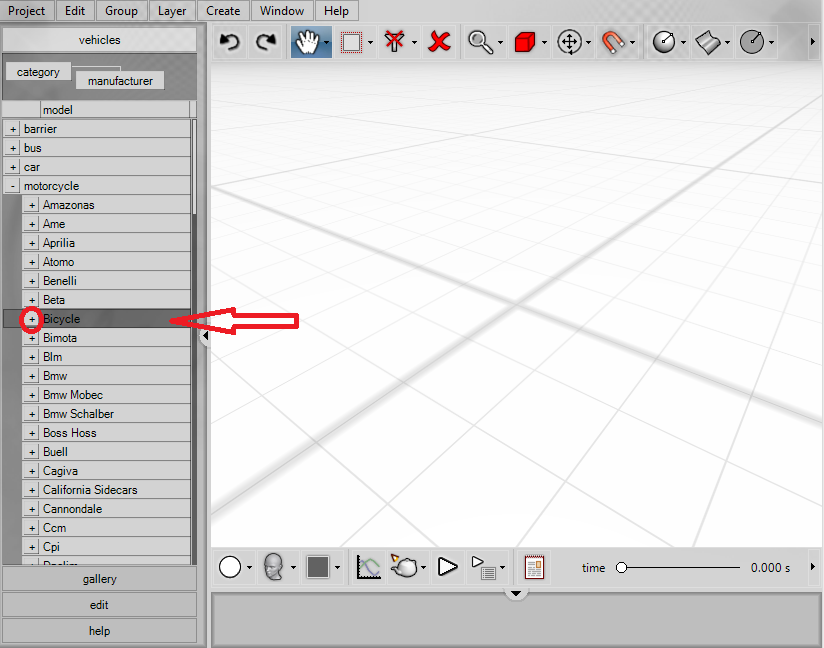
Task: Select the Cannondale row
Action: click(x=106, y=509)
